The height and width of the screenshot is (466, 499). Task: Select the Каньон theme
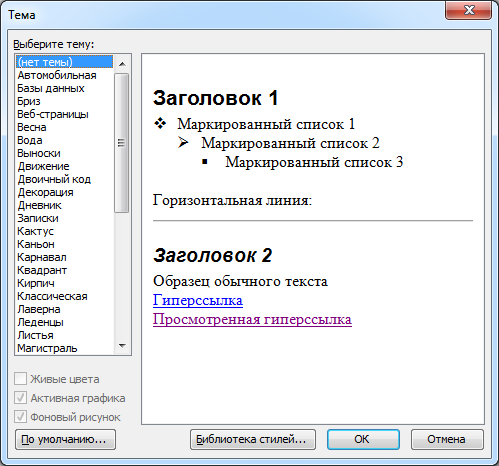65,244
